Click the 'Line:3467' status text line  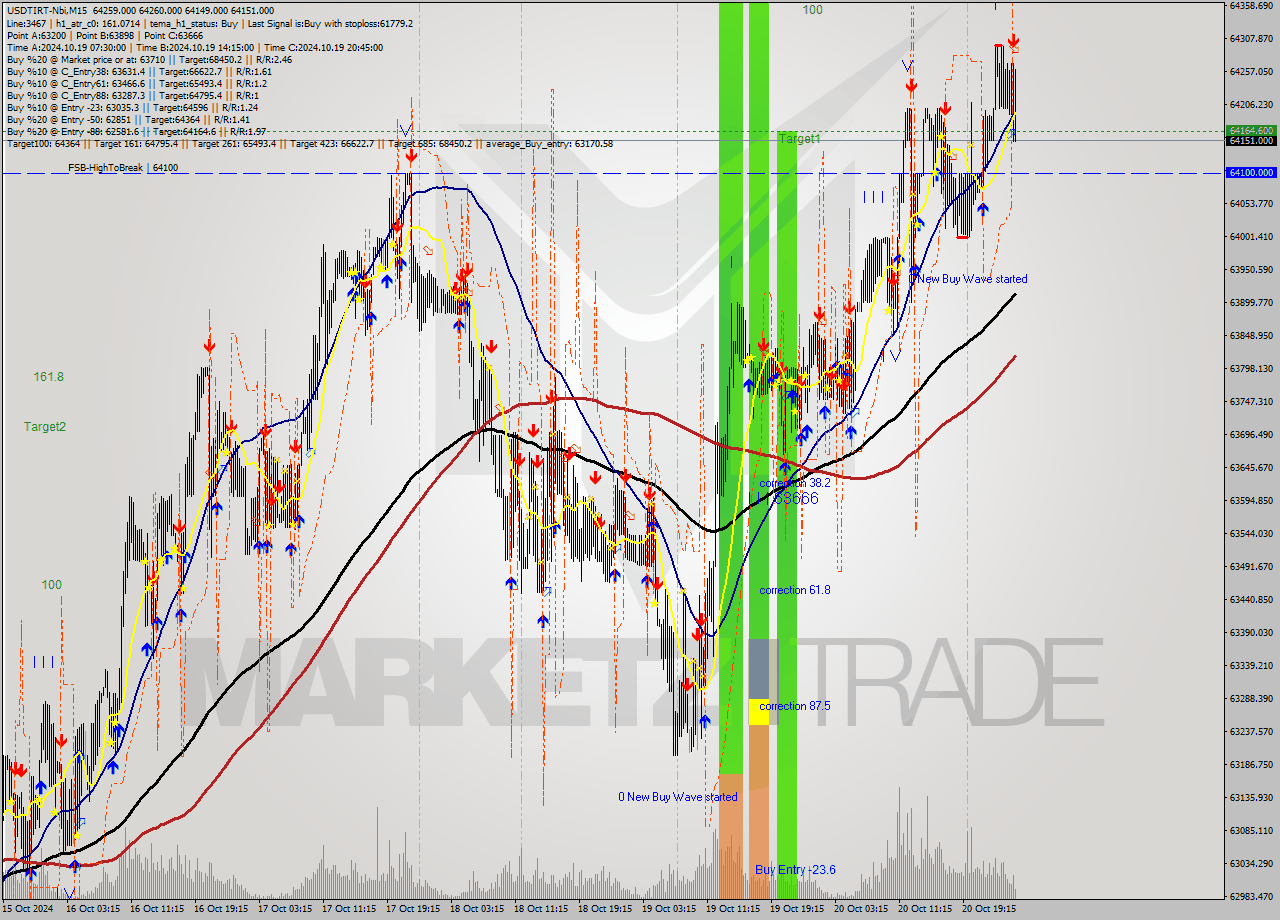pyautogui.click(x=209, y=23)
